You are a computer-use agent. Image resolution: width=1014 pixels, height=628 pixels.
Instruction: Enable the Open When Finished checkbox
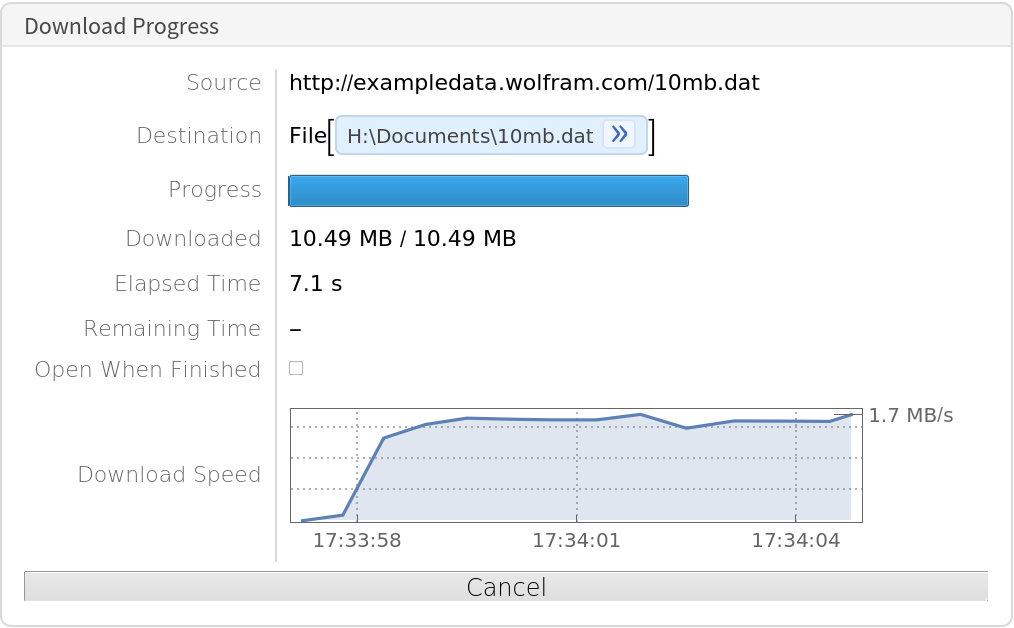pyautogui.click(x=296, y=368)
